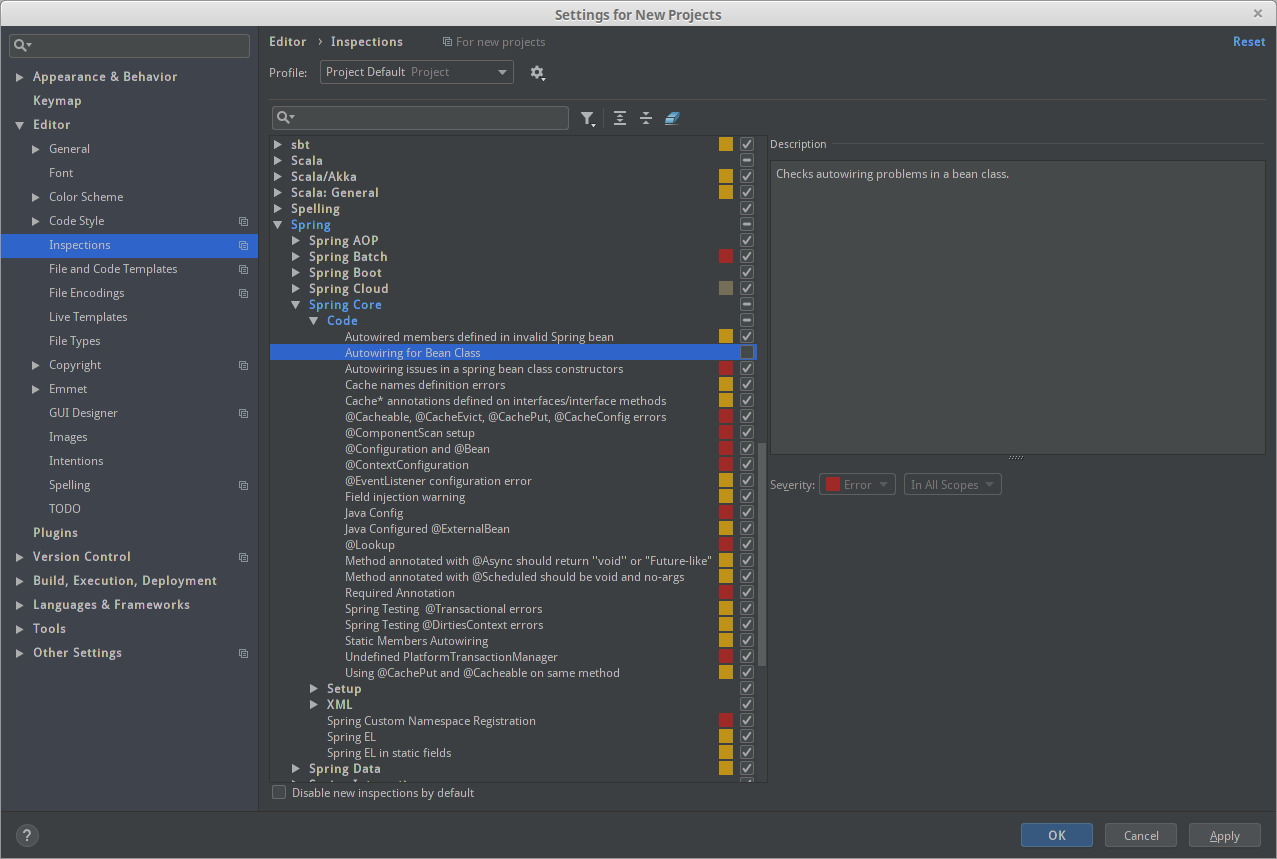Click the project-level icon beside Code Style
Screen dimensions: 1277x859
click(243, 221)
